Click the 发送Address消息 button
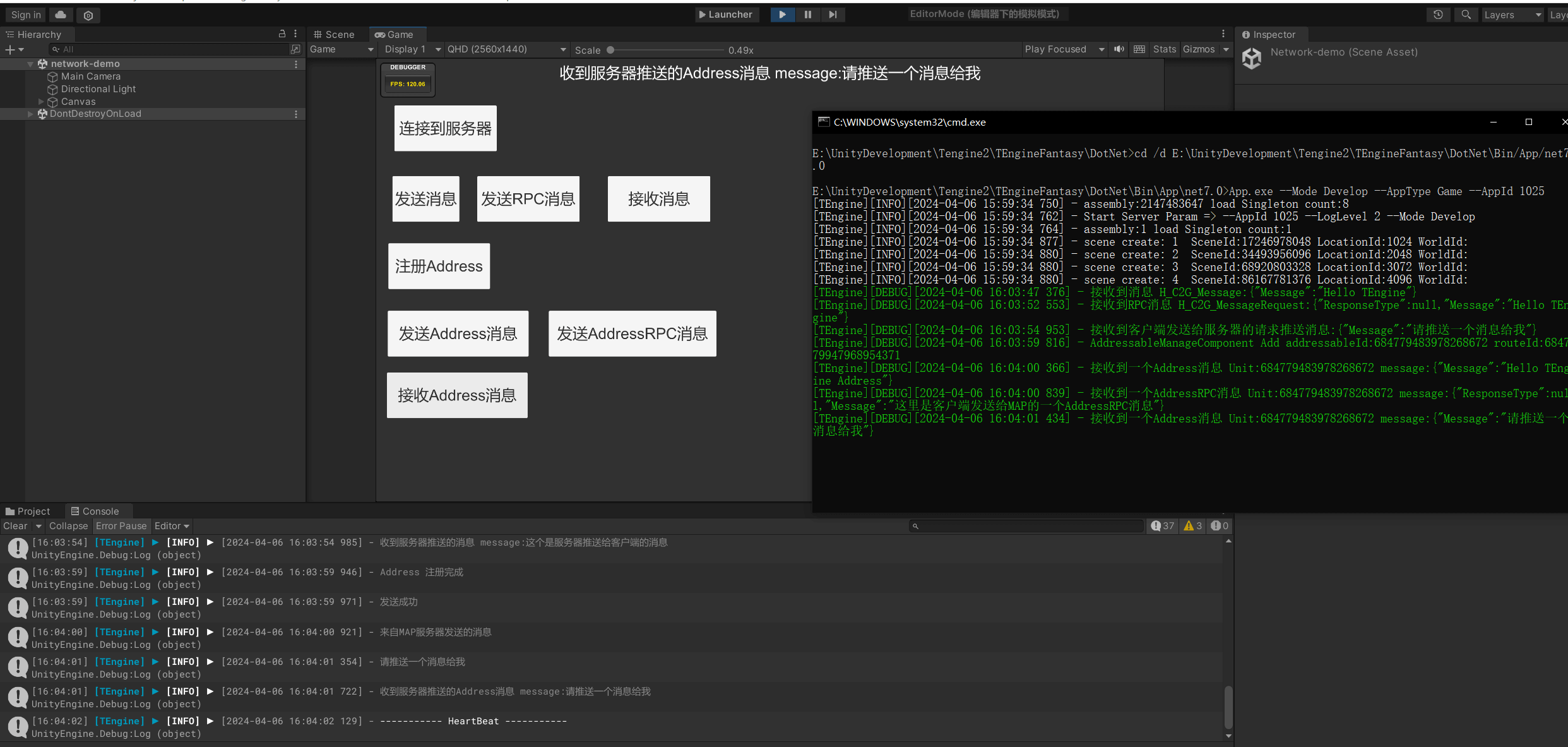This screenshot has width=1568, height=747. click(458, 333)
